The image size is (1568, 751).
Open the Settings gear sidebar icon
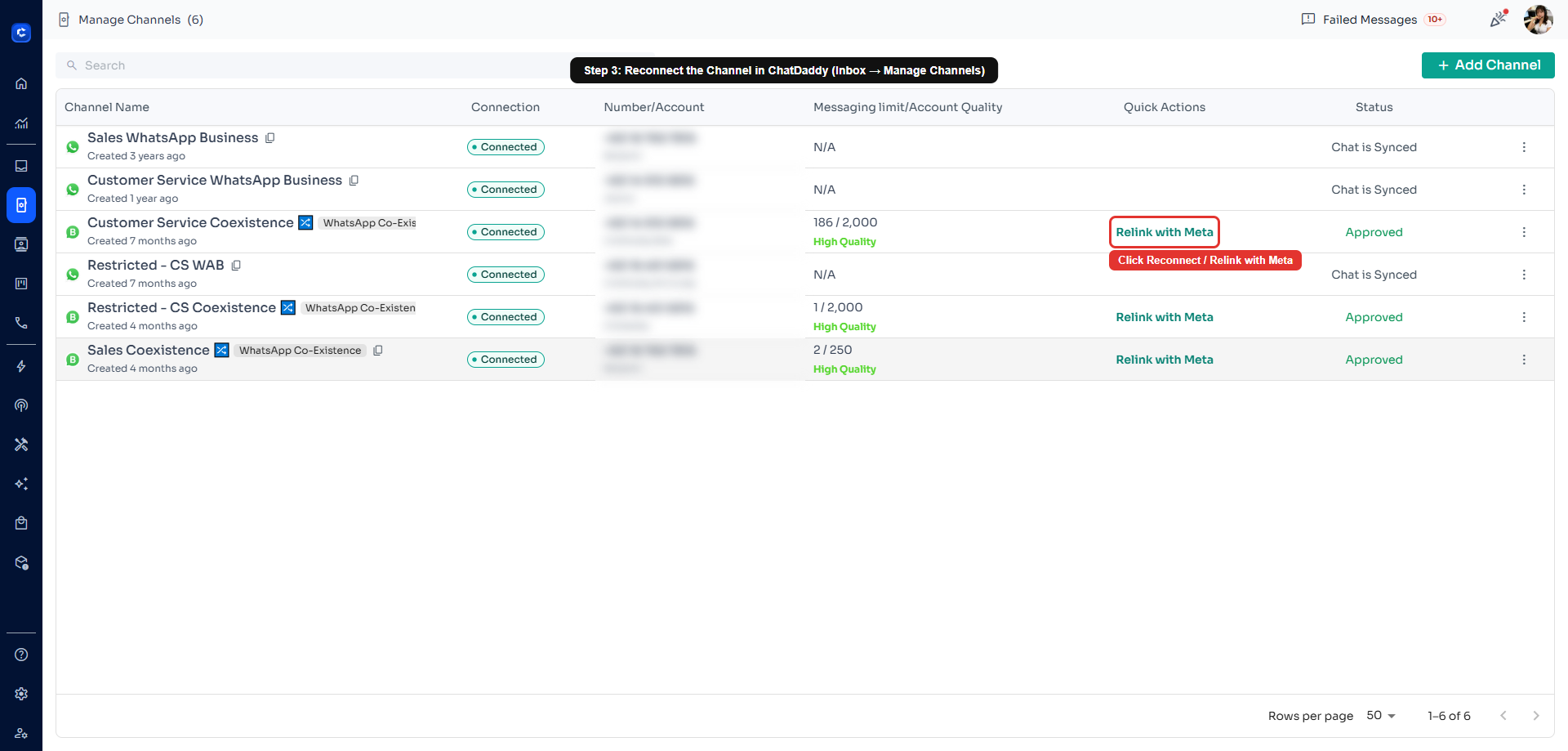tap(21, 694)
